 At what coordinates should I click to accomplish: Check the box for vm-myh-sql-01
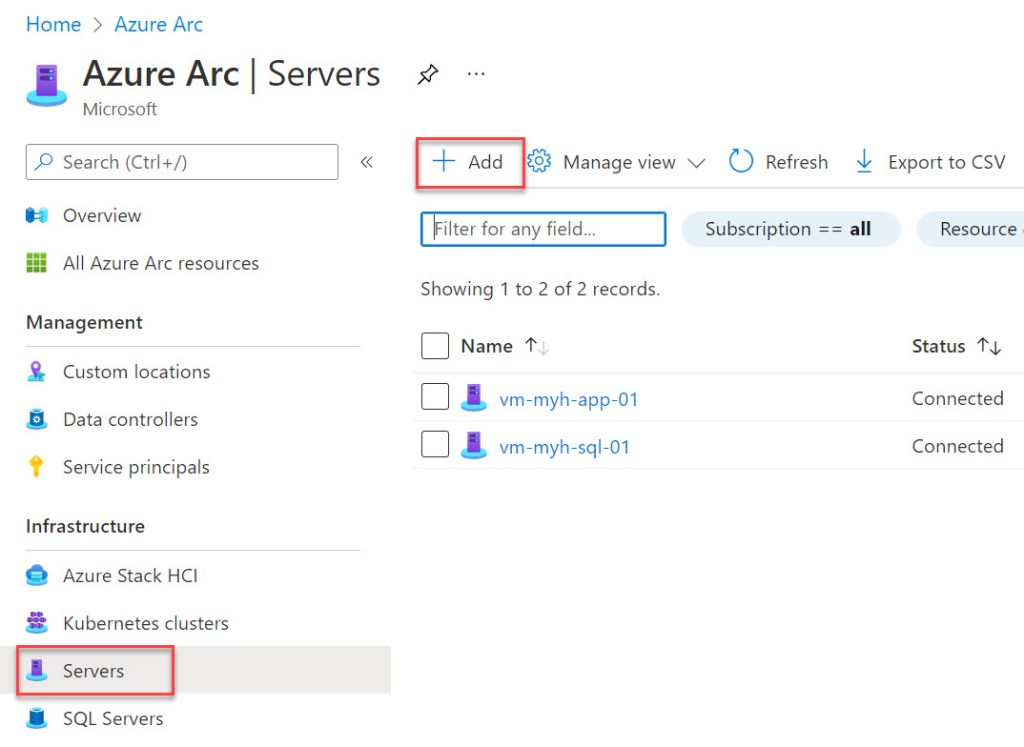[435, 446]
